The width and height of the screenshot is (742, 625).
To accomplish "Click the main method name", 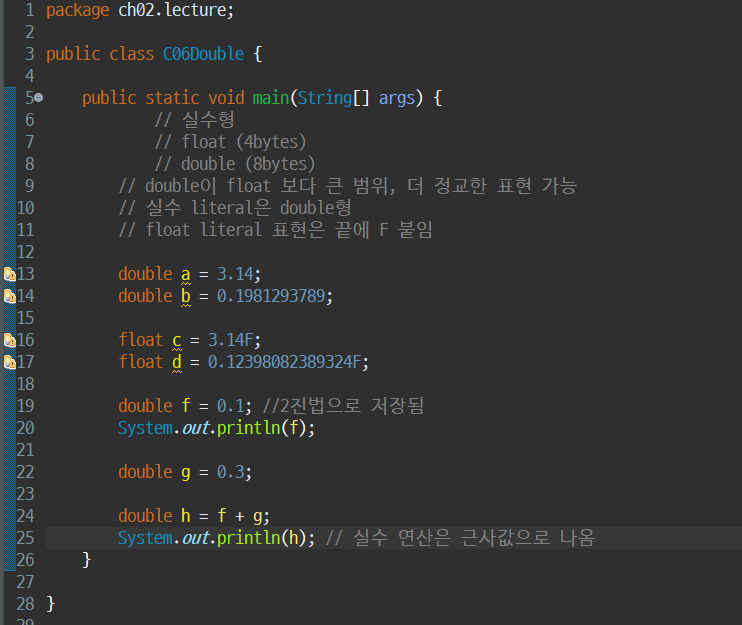I will pos(271,98).
